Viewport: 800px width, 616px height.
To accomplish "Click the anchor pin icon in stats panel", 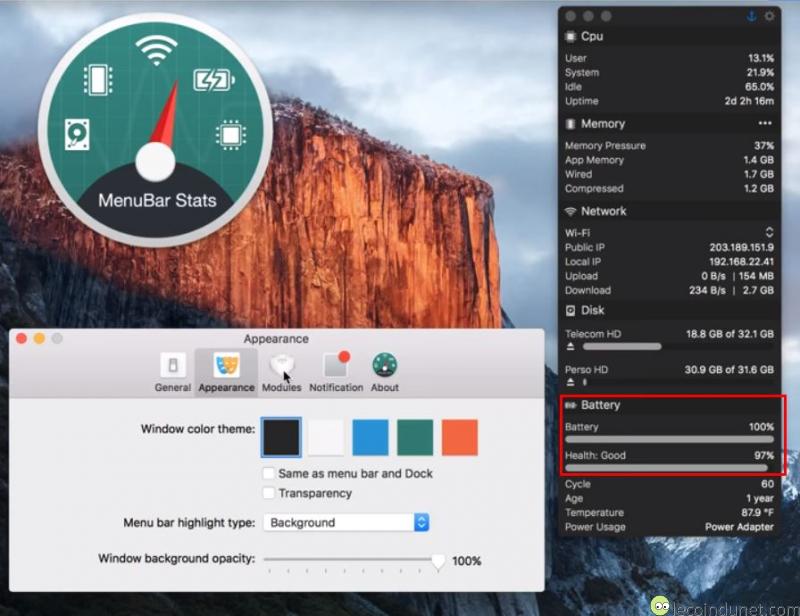I will (x=751, y=16).
